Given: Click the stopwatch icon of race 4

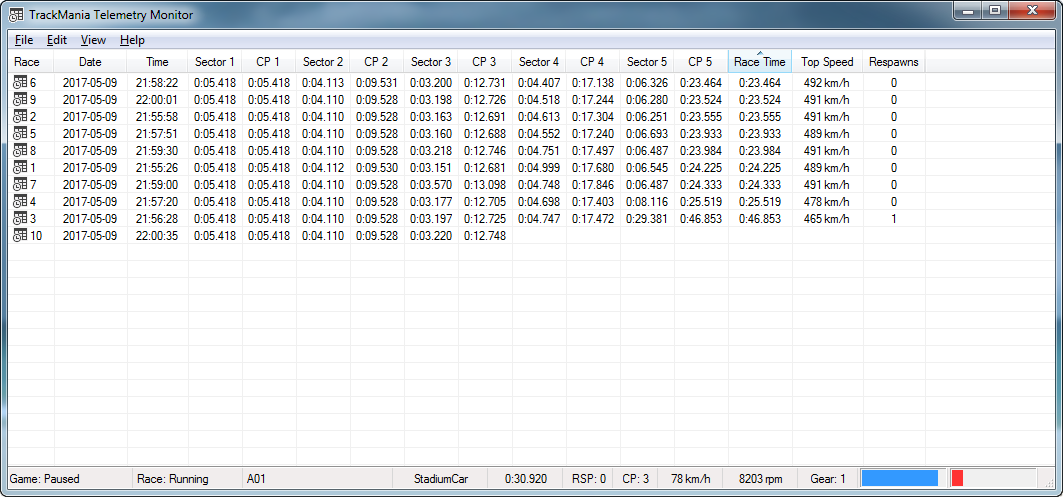Looking at the screenshot, I should pos(20,201).
